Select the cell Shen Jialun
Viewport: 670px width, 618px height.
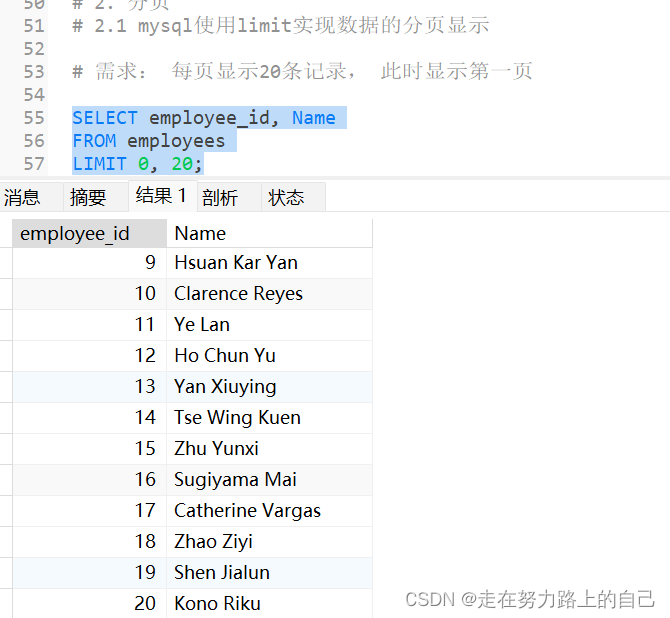click(270, 573)
